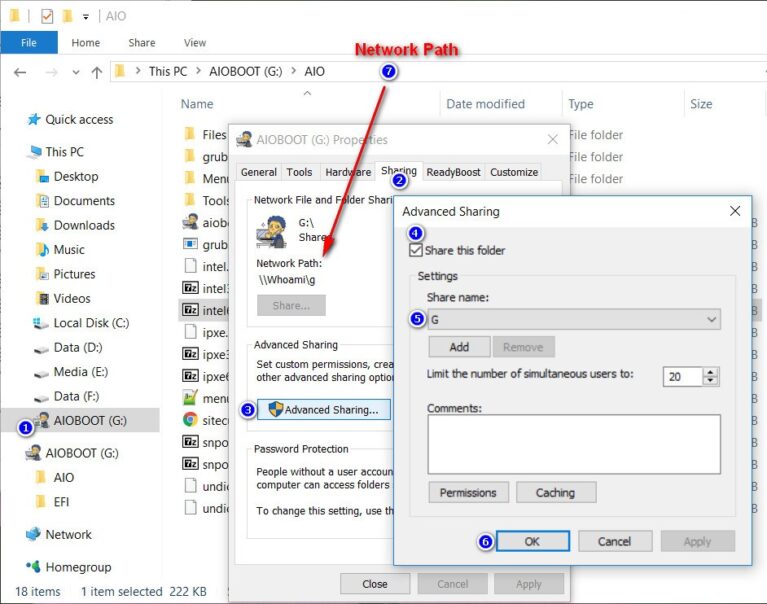The image size is (767, 604).
Task: Click the Add share name button
Action: point(459,347)
